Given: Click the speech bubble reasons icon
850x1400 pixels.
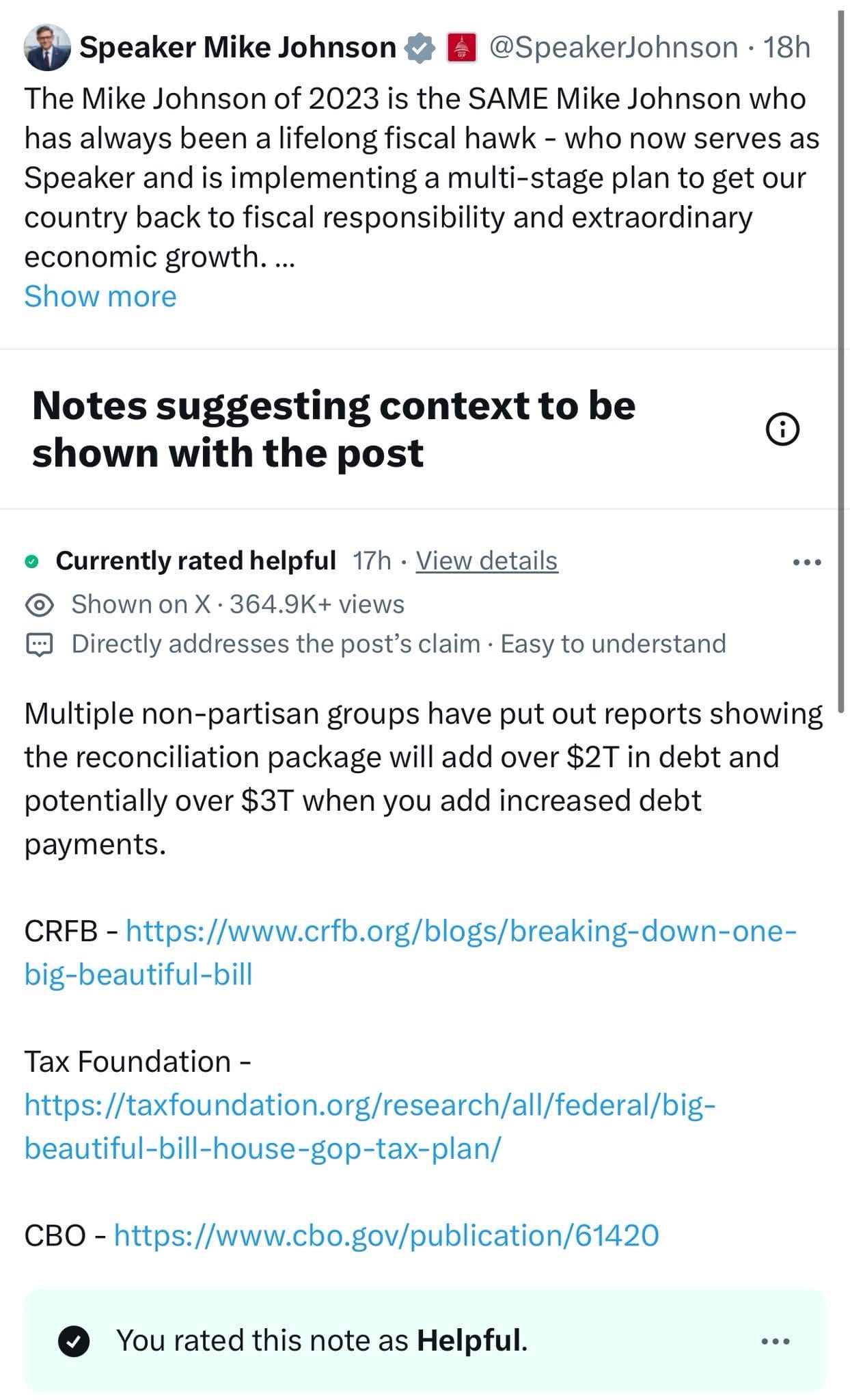Looking at the screenshot, I should click(x=39, y=645).
